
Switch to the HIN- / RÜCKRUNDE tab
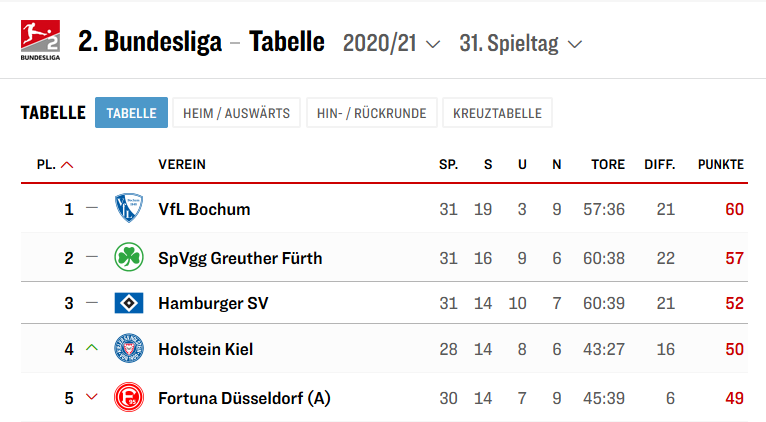point(372,113)
